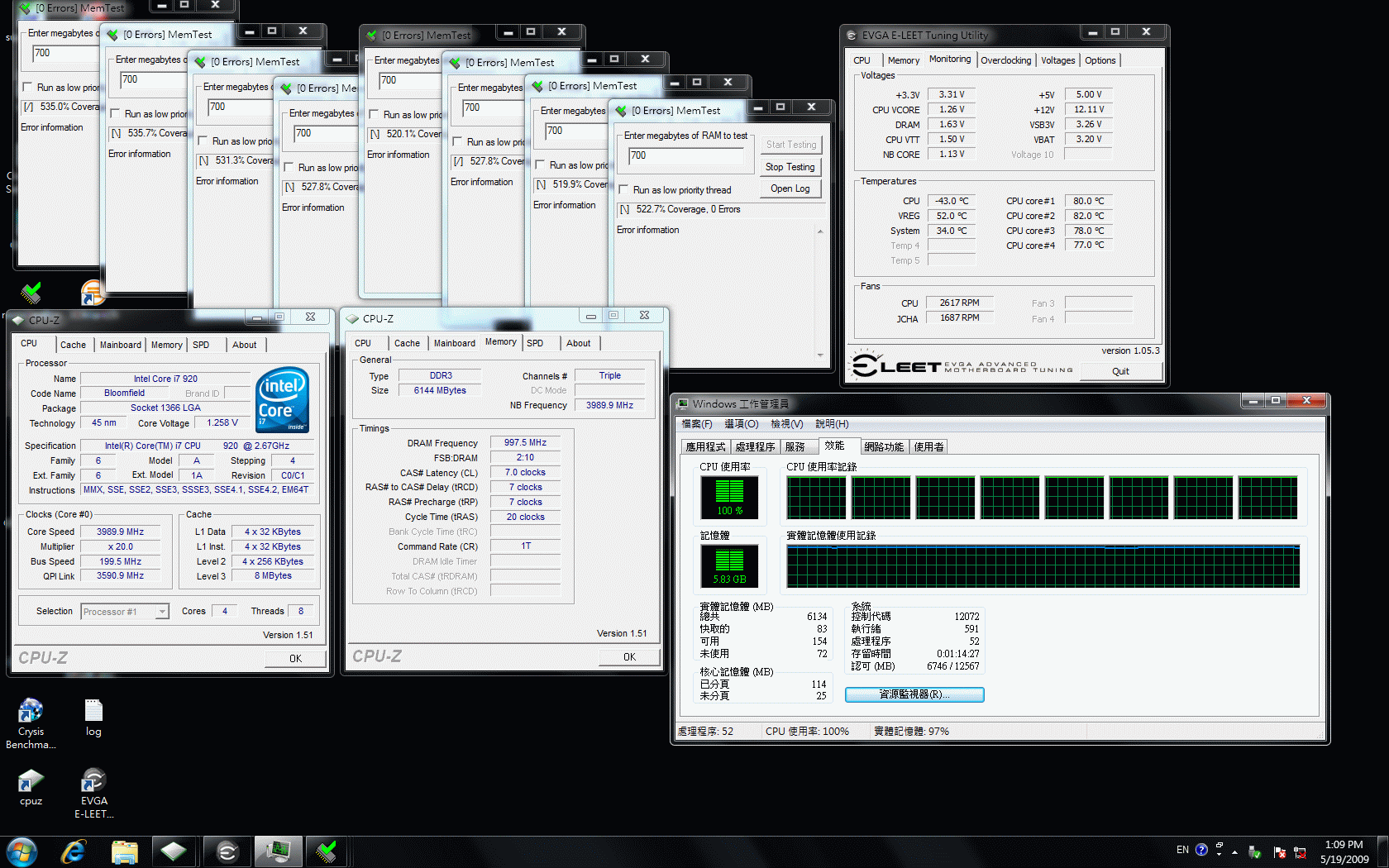Click front MemTest window title icon
This screenshot has height=868, width=1389.
pos(622,111)
